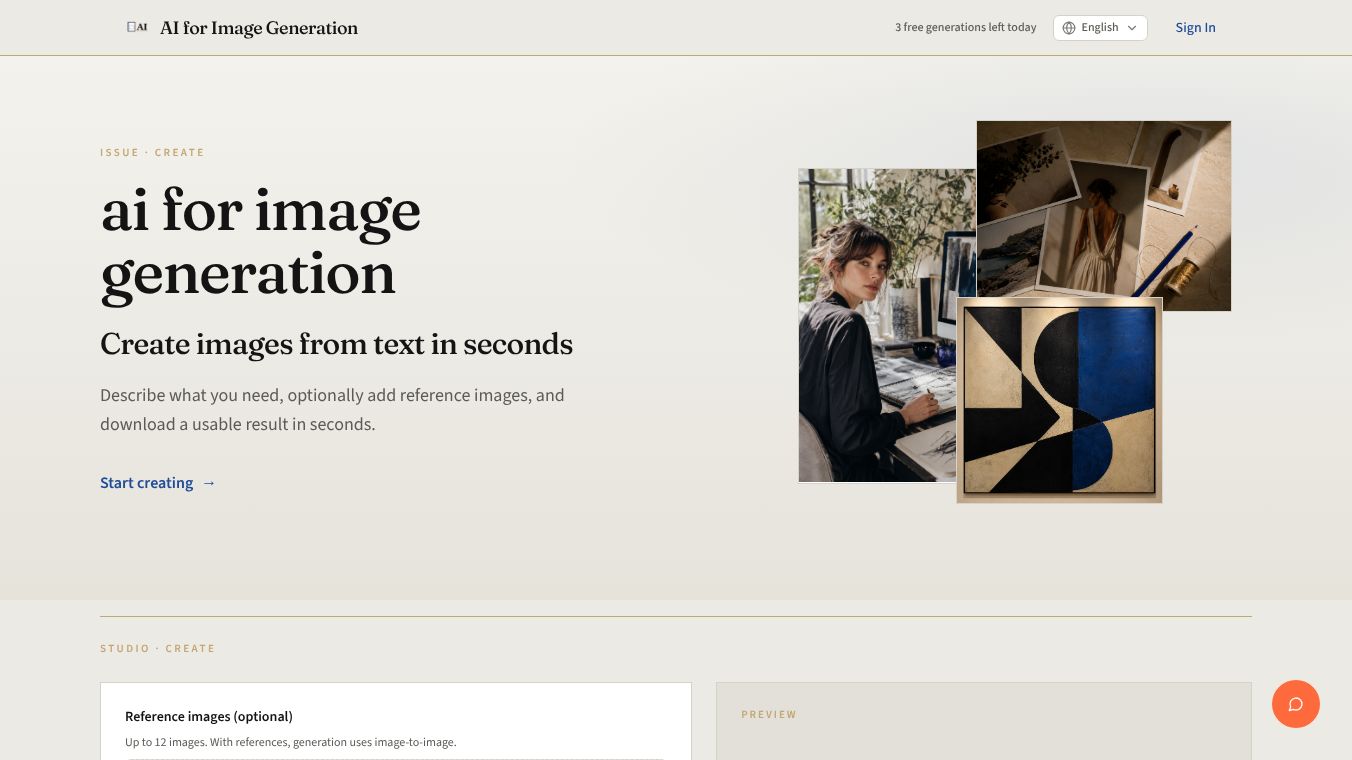
Task: Click the 'ISSUE · CREATE' label
Action: click(x=152, y=153)
